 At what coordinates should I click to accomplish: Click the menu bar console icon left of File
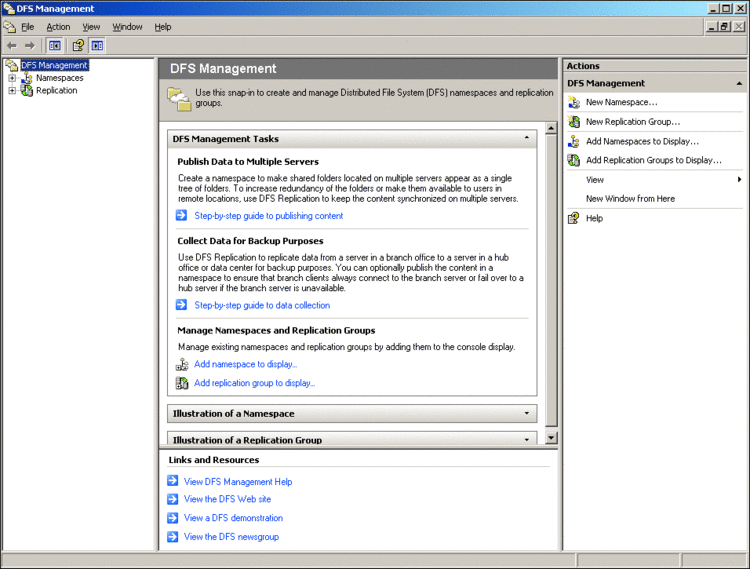click(10, 27)
